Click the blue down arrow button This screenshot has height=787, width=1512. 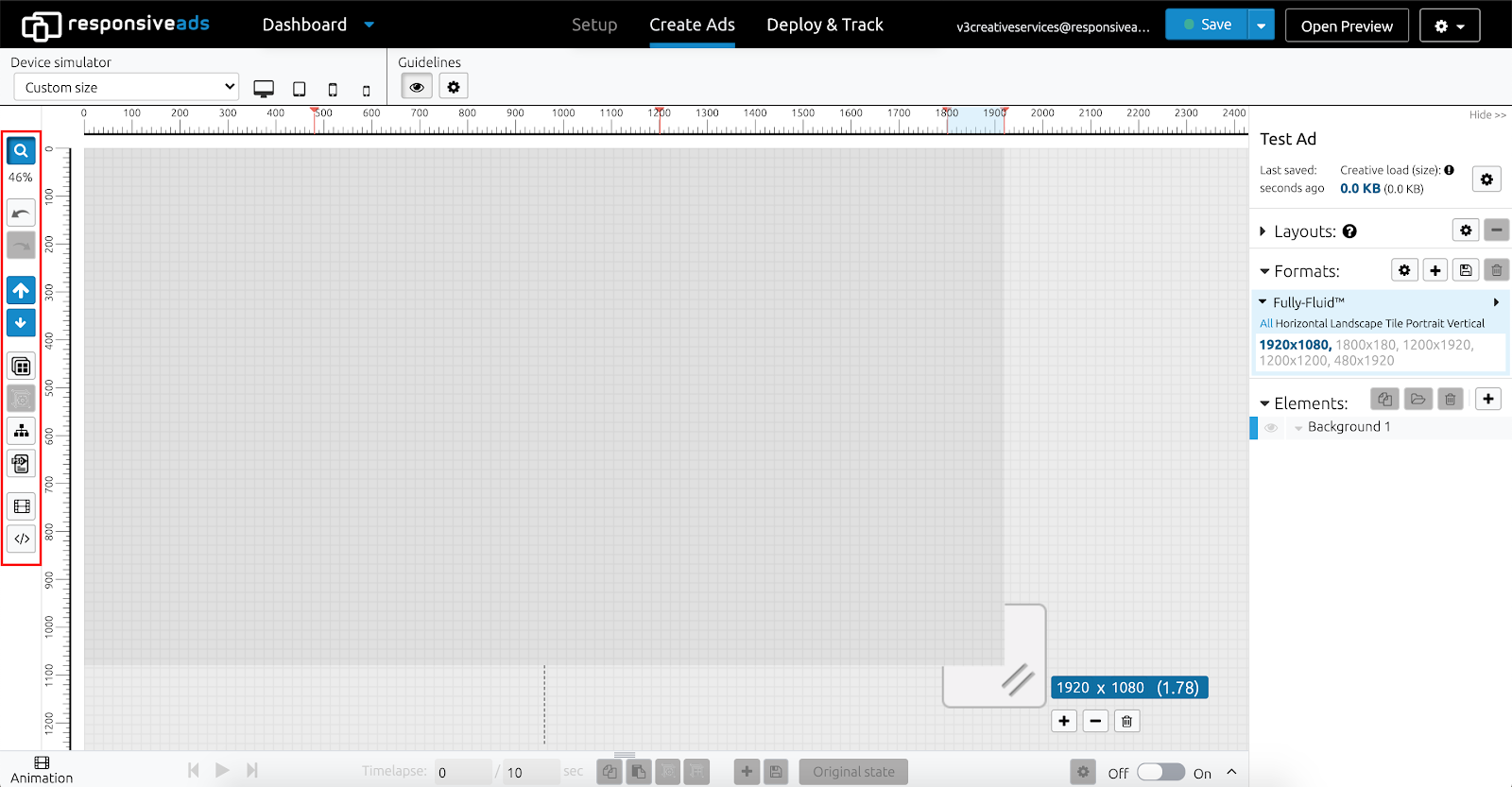point(21,323)
